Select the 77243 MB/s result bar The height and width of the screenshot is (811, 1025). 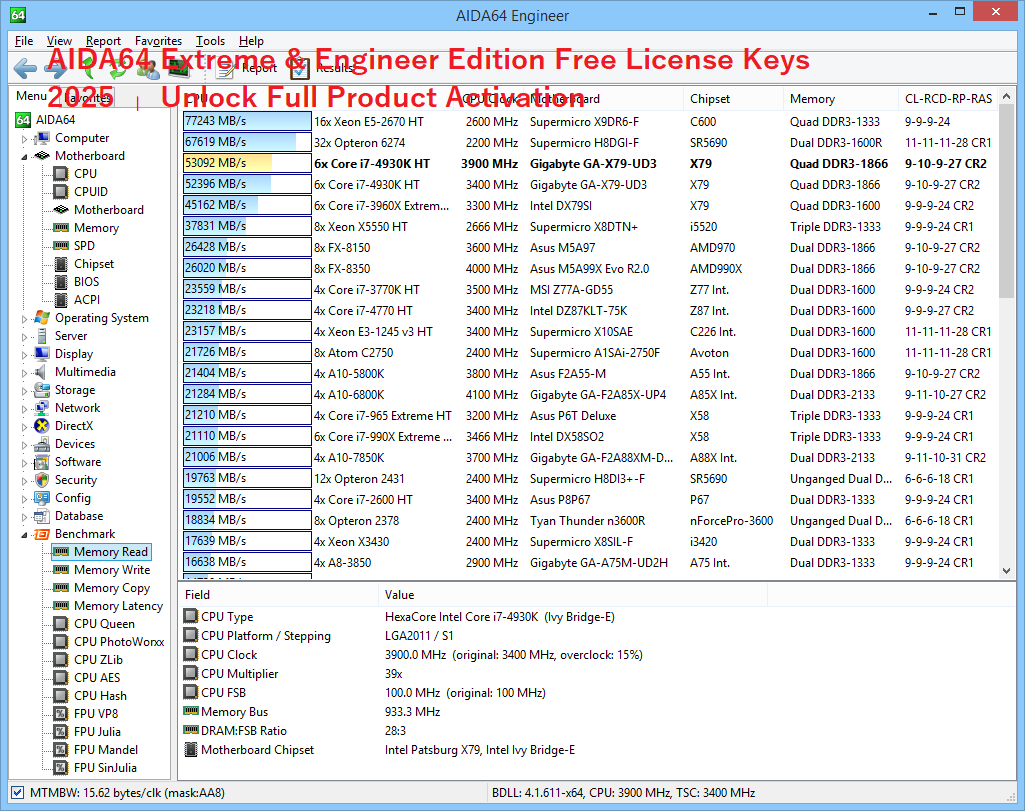(247, 122)
